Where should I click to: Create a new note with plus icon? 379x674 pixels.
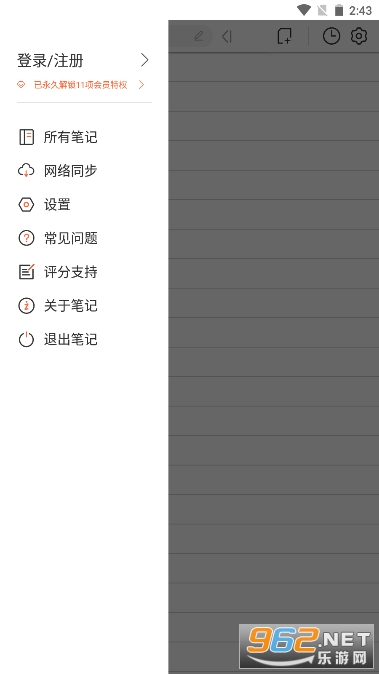point(284,36)
